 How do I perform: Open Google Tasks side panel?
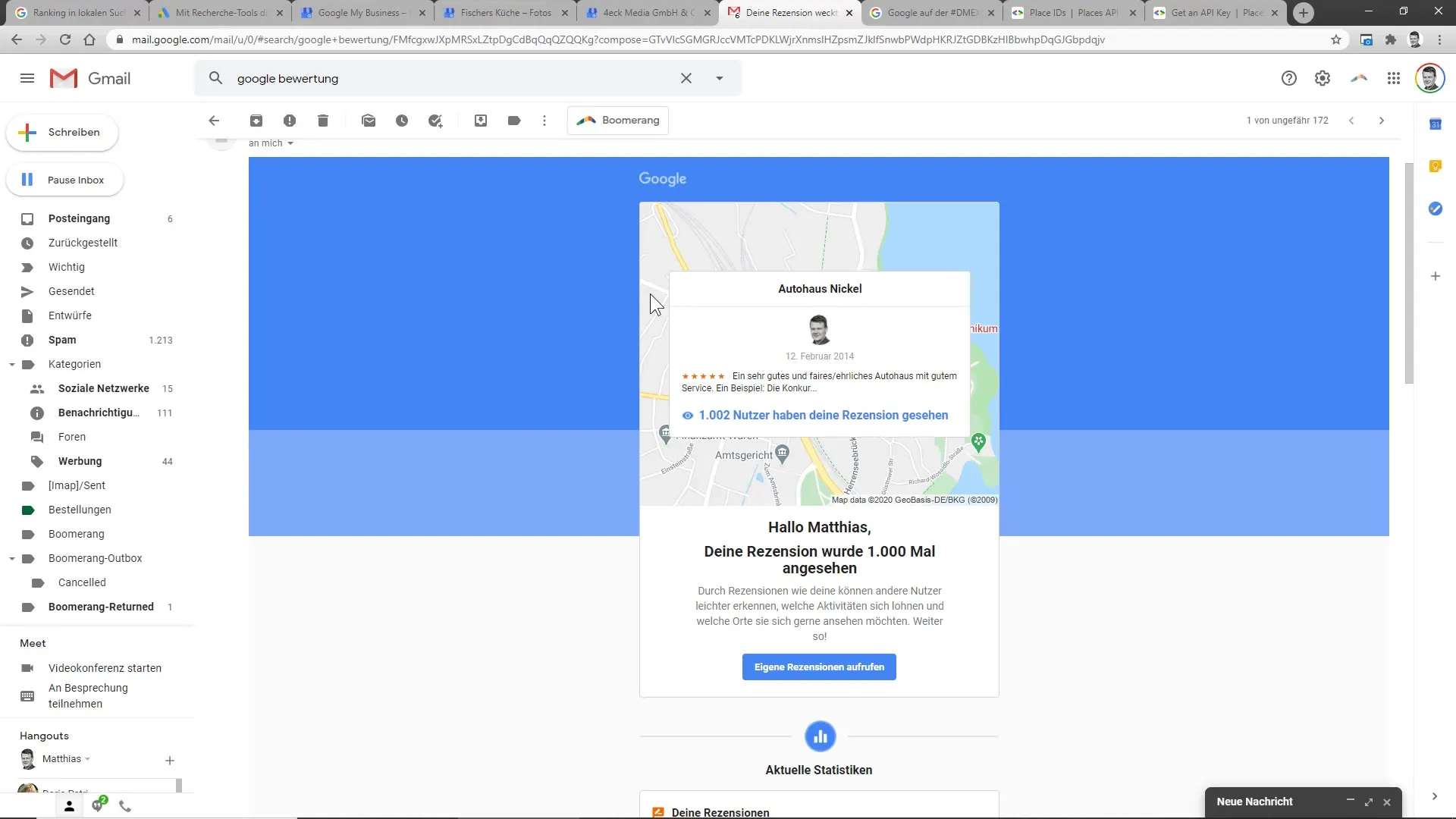(x=1436, y=209)
